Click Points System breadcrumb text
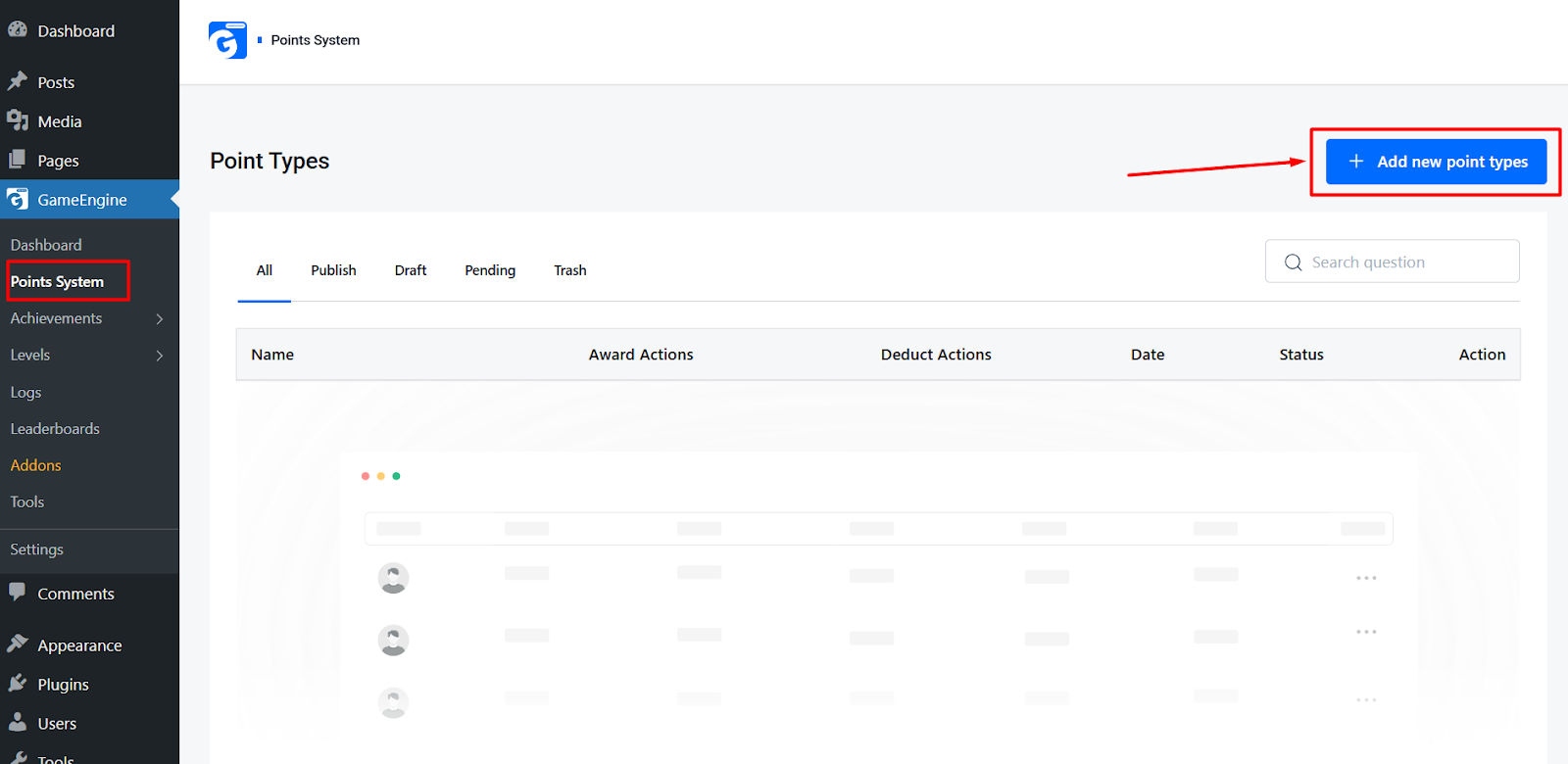Screen dimensions: 1568x764 tap(316, 40)
